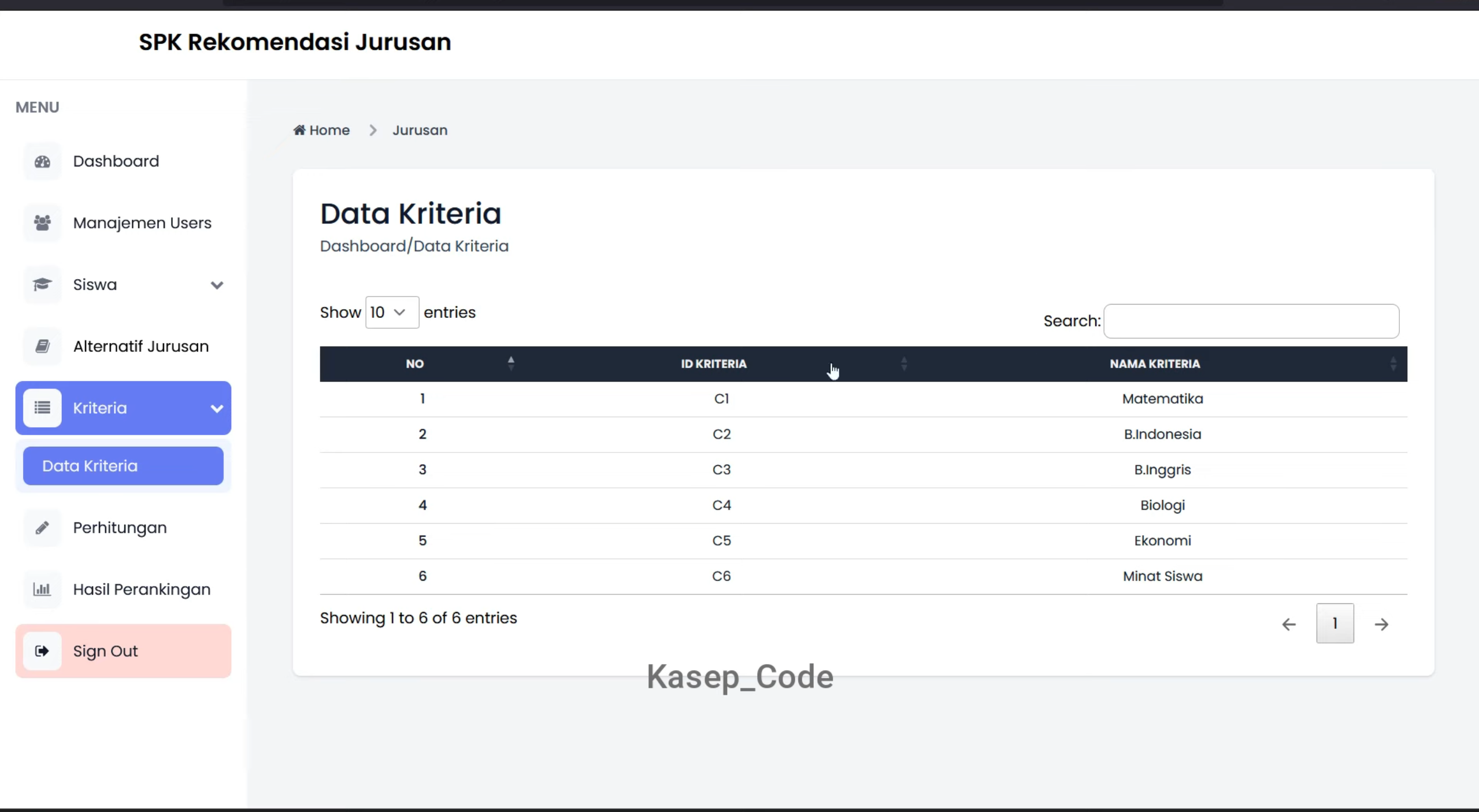Viewport: 1479px width, 812px height.
Task: Click the Ekonomi cell
Action: (1162, 540)
